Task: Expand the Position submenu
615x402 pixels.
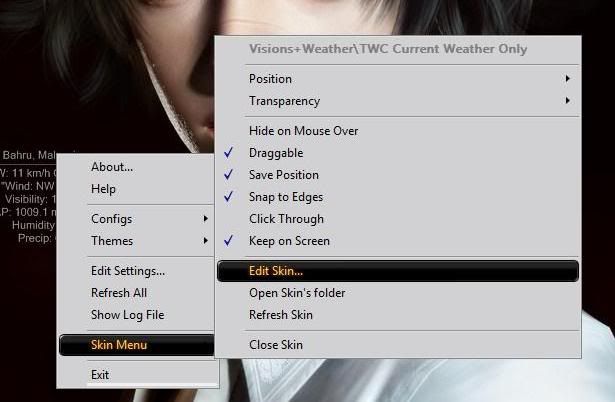Action: coord(270,79)
